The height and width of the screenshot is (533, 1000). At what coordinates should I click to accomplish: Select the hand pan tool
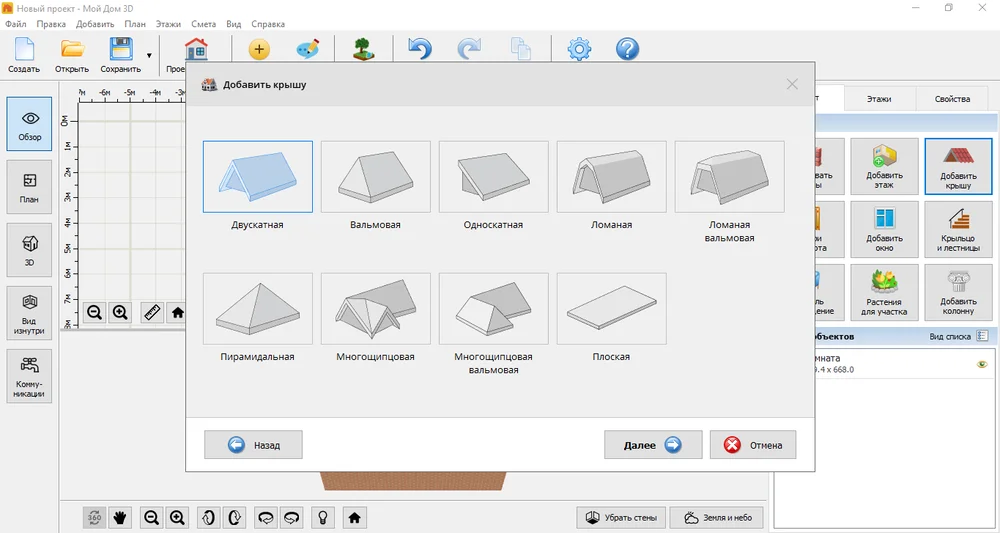tap(119, 518)
